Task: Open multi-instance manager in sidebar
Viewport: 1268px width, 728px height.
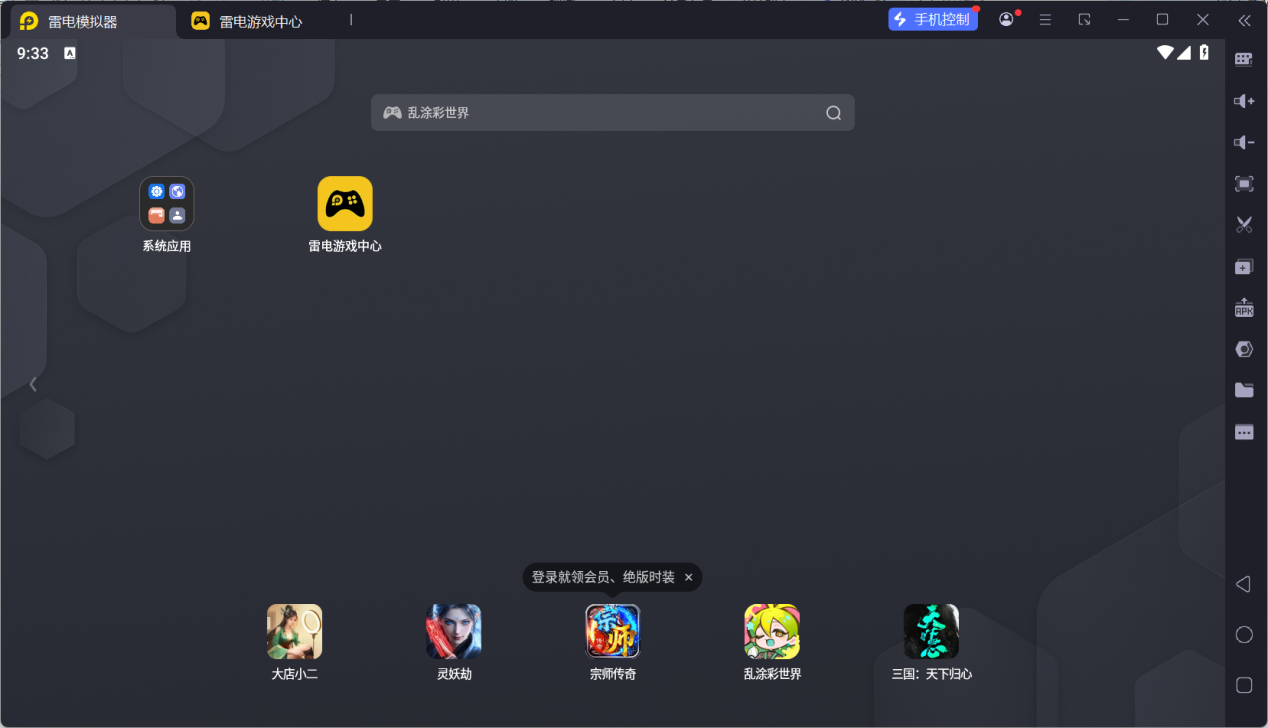Action: (x=1244, y=267)
